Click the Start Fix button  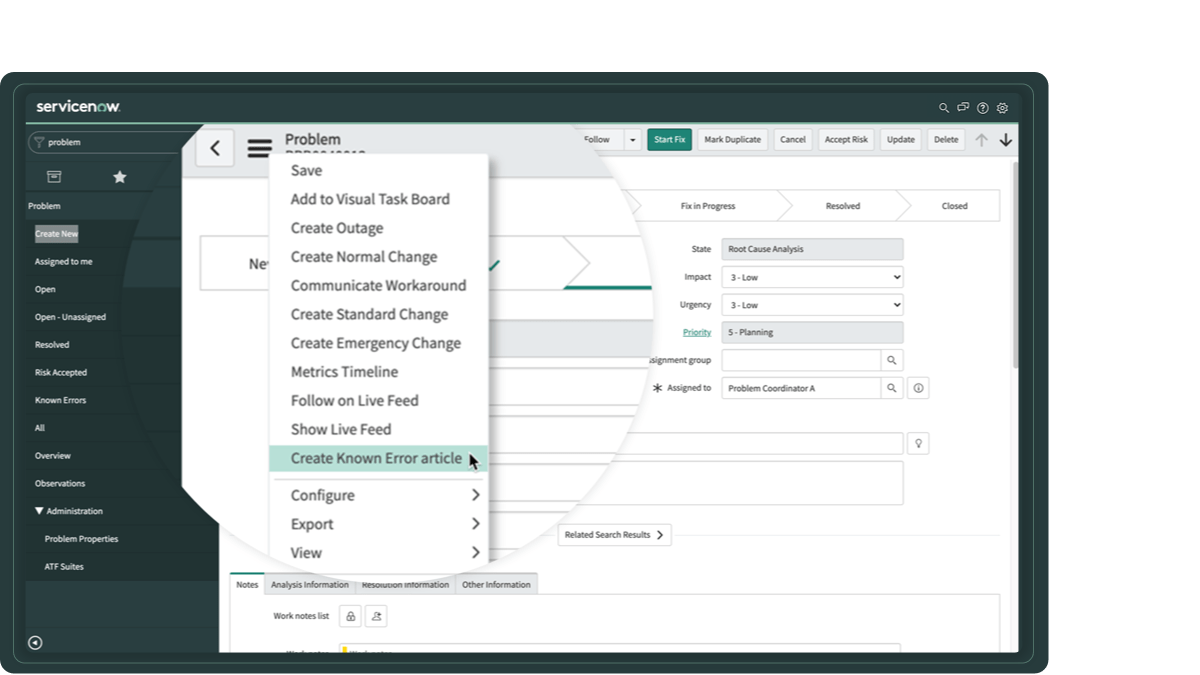[x=668, y=139]
